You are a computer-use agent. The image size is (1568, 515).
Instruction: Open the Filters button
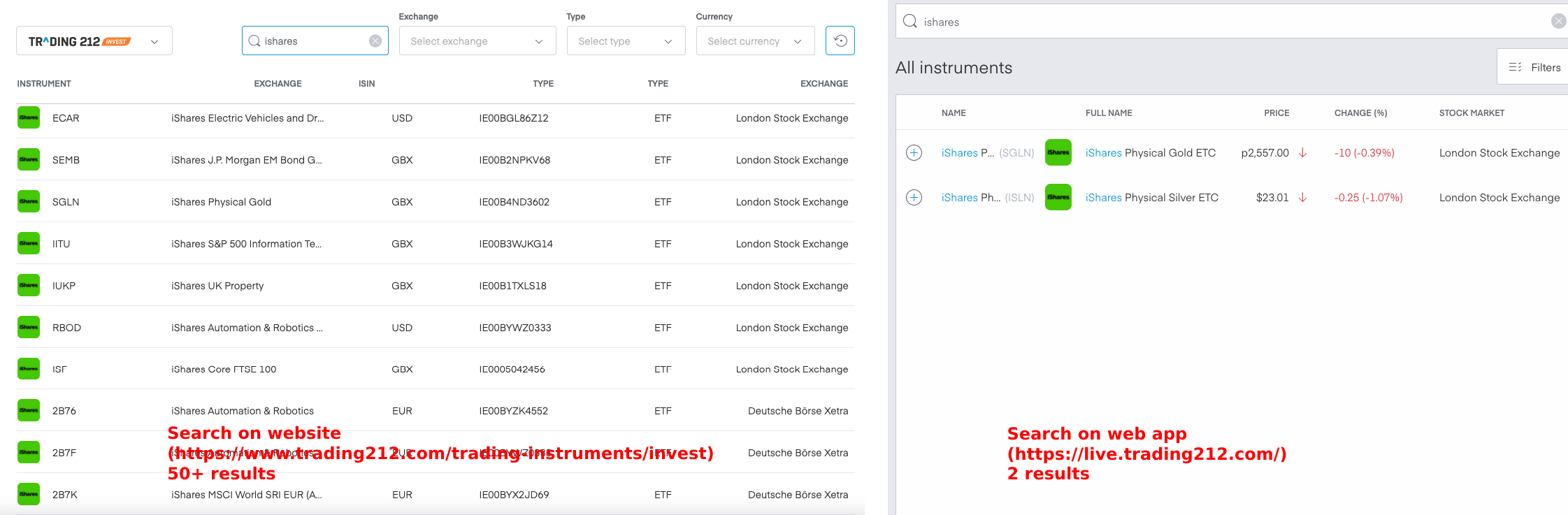tap(1535, 67)
